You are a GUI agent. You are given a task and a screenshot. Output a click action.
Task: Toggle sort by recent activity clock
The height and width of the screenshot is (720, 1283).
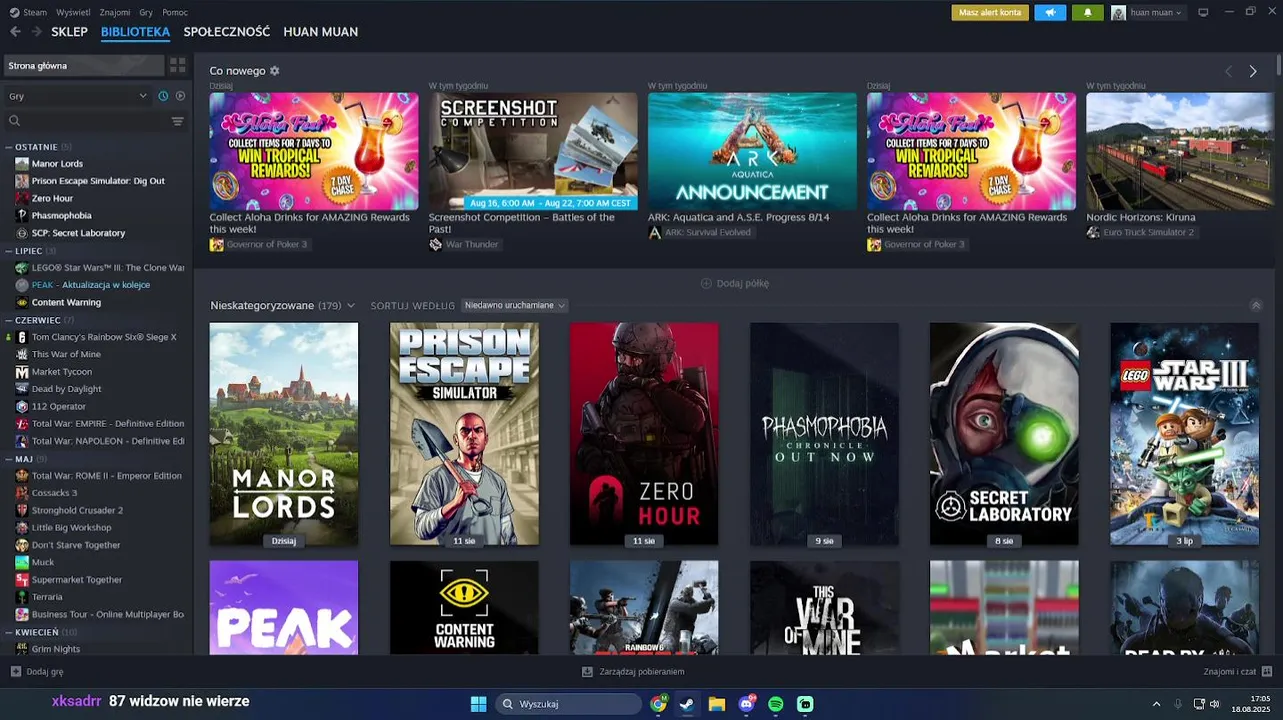point(163,96)
